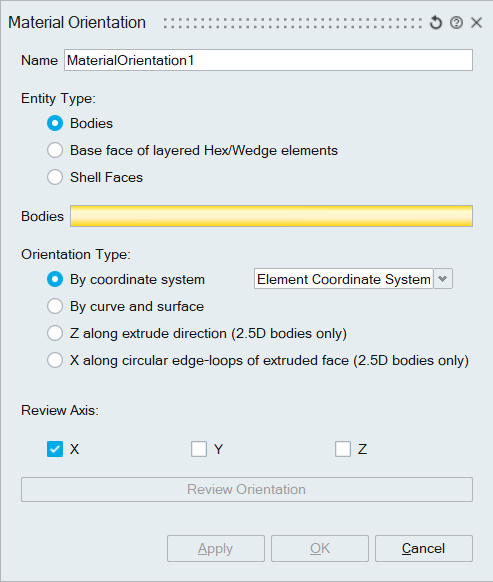The height and width of the screenshot is (582, 493).
Task: Cancel the material orientation dialog
Action: 424,548
